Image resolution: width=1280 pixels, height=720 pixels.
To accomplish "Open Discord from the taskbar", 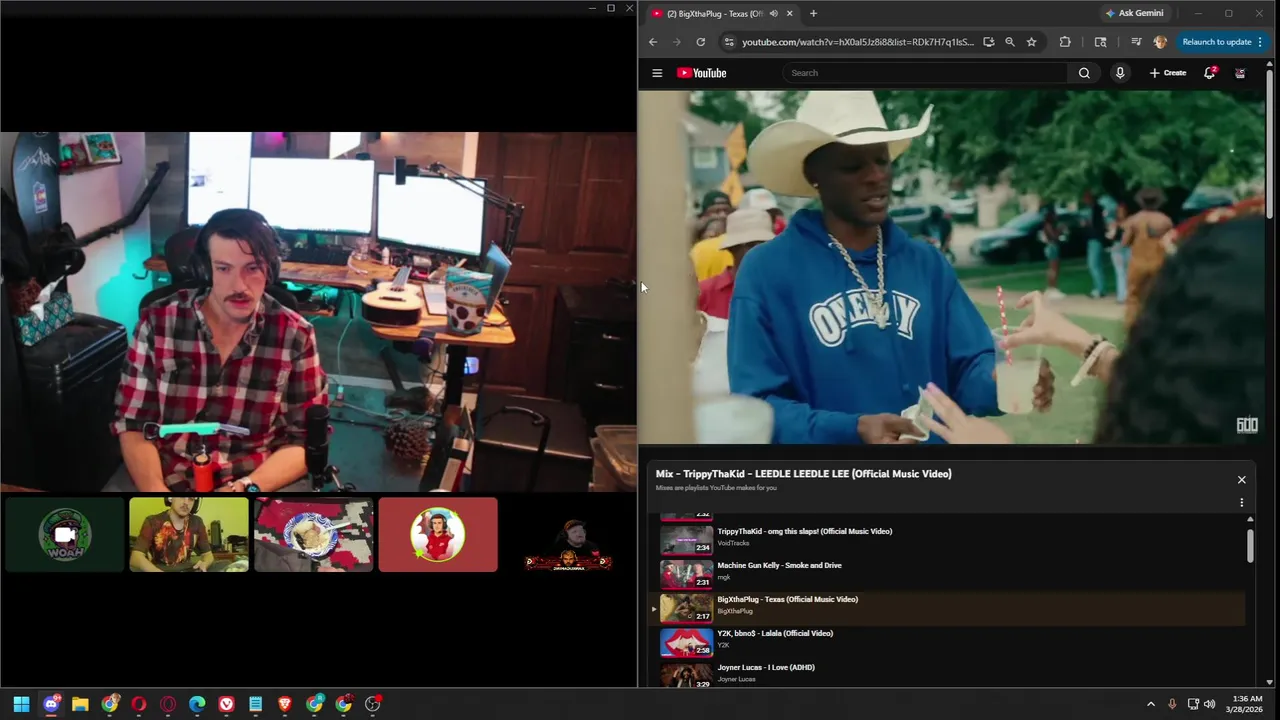I will click(51, 704).
